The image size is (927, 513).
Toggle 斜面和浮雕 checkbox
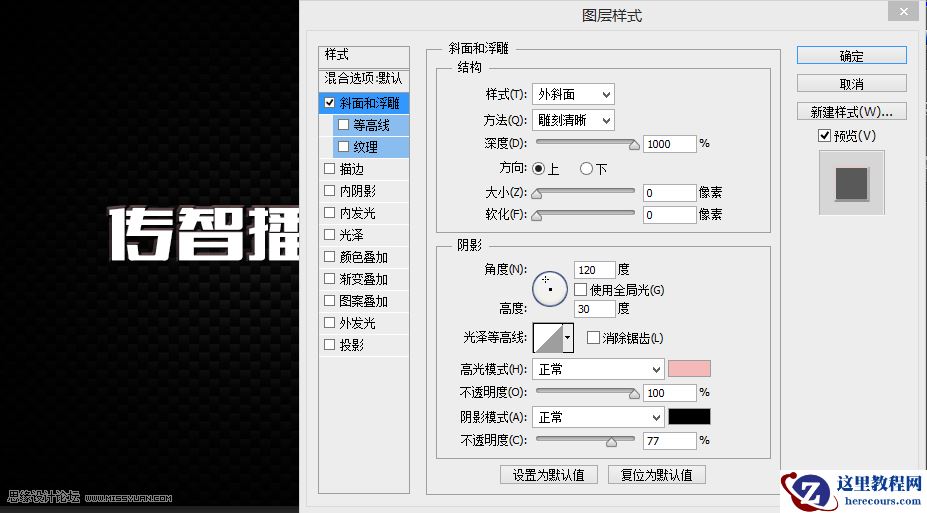click(x=329, y=103)
